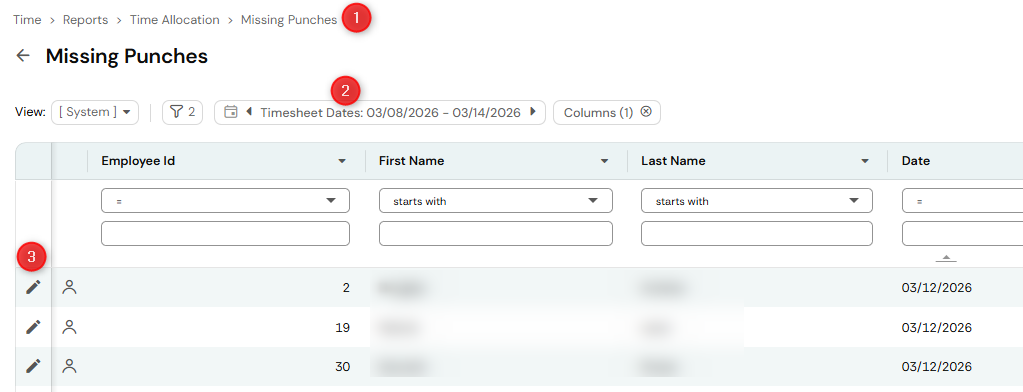Open Last Name column header menu arrow
This screenshot has height=392, width=1023.
click(x=865, y=161)
